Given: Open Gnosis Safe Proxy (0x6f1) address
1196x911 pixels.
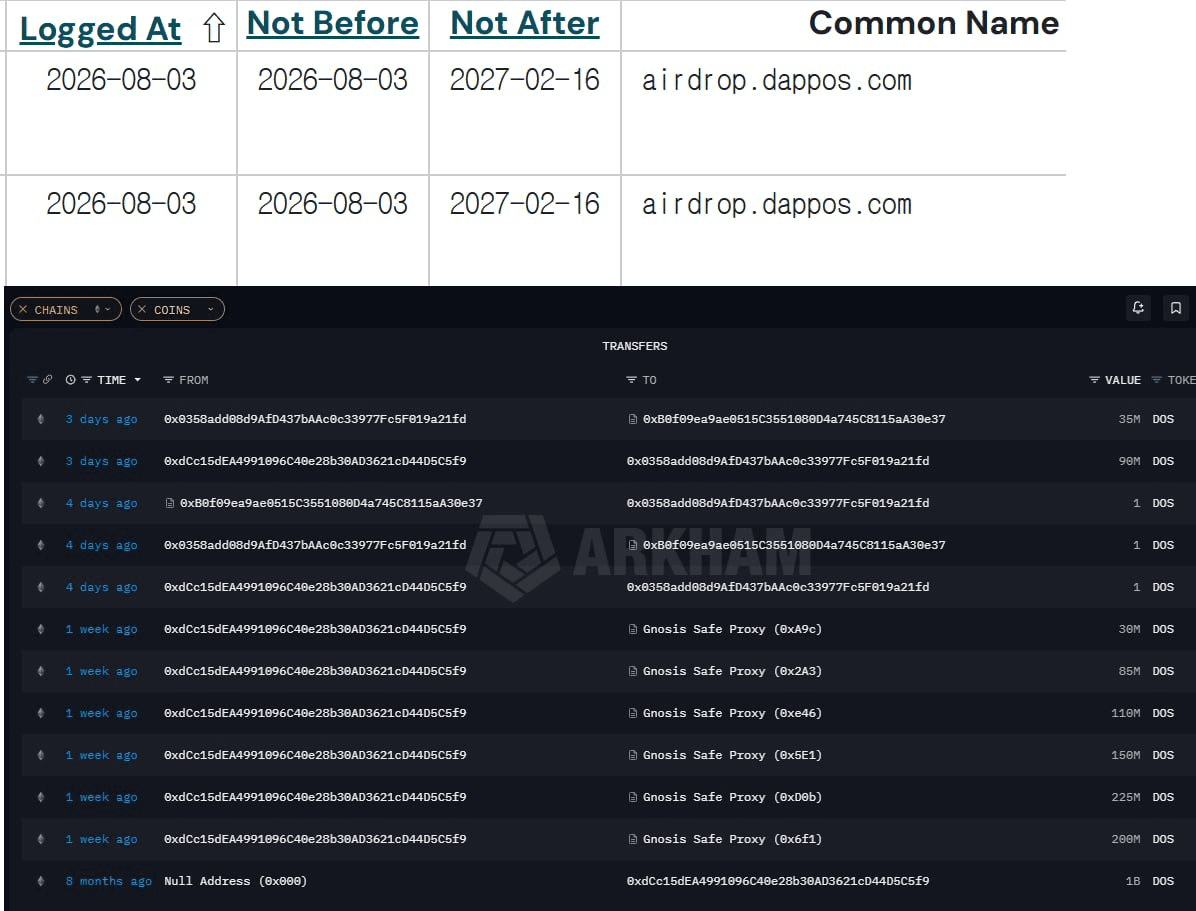Looking at the screenshot, I should coord(732,839).
